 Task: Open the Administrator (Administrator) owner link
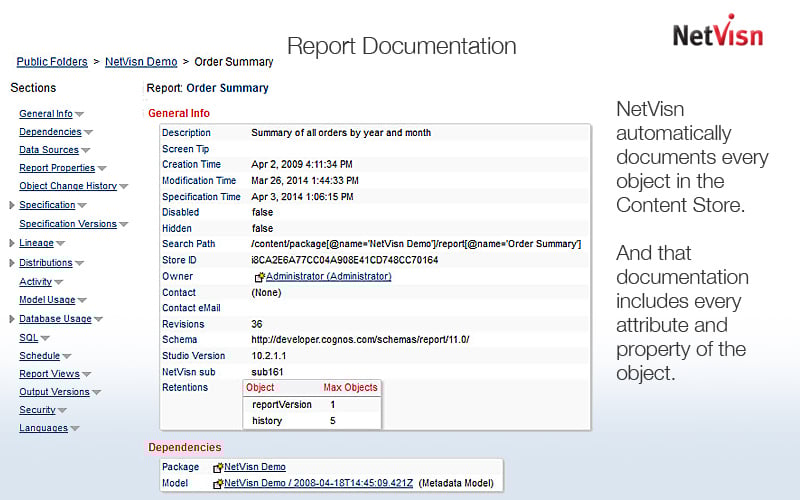pos(328,276)
